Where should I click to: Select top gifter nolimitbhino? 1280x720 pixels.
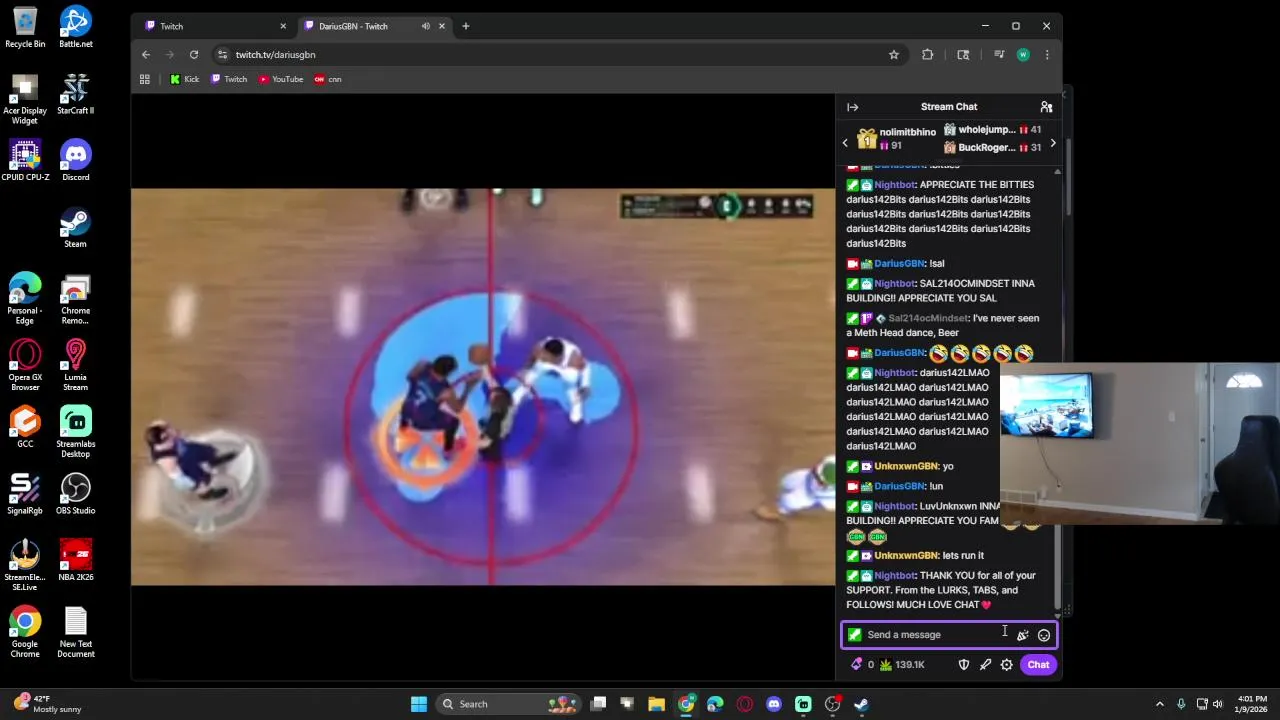click(897, 139)
